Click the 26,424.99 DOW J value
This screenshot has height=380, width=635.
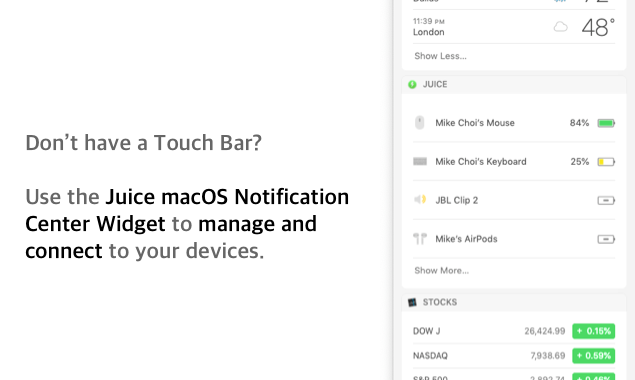coord(545,331)
